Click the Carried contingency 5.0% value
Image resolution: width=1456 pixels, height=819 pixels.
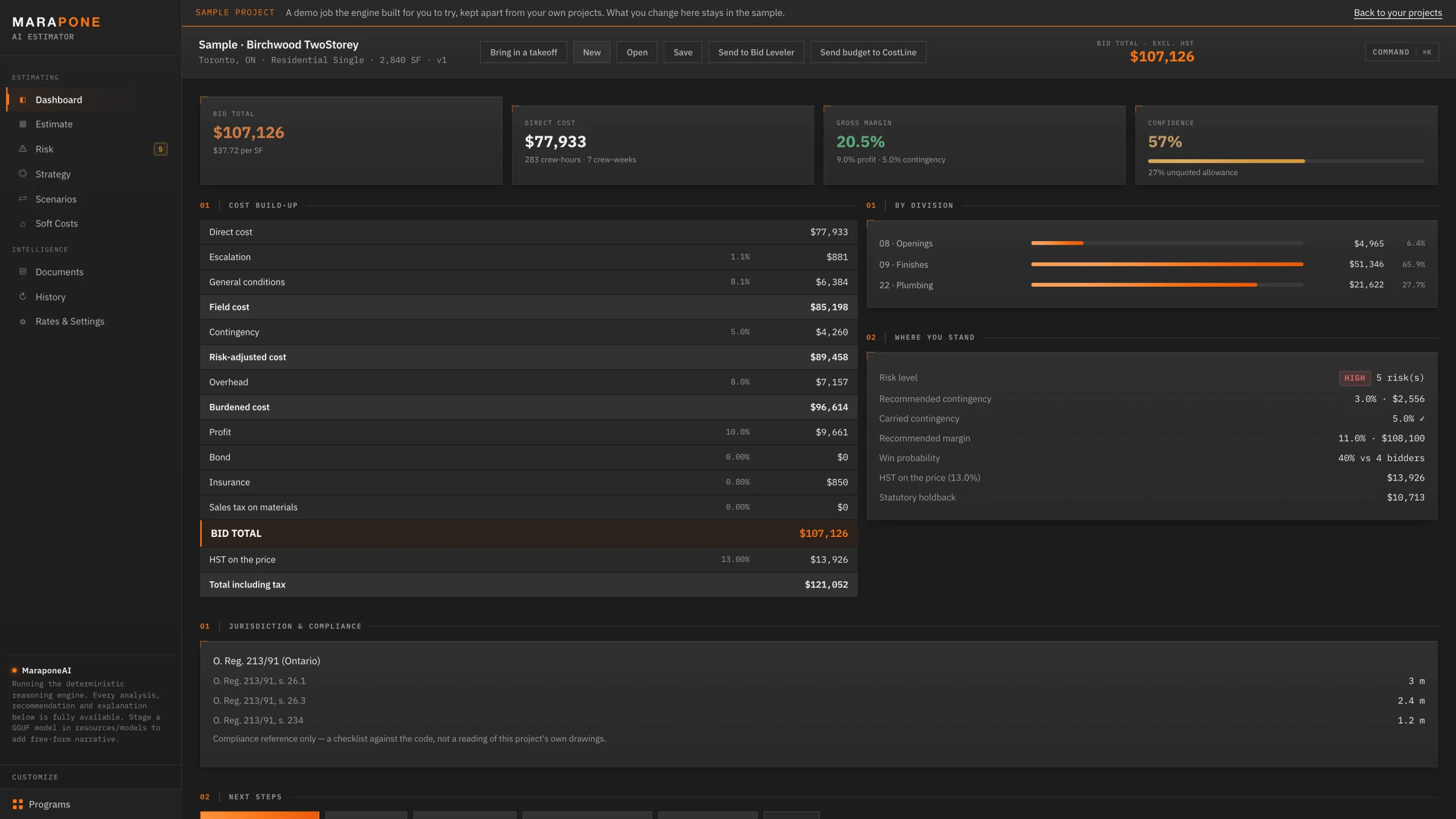[x=1408, y=419]
